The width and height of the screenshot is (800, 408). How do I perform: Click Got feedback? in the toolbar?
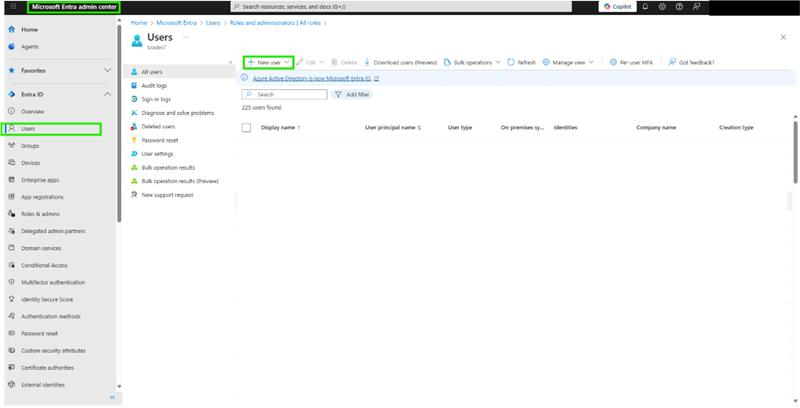click(x=691, y=62)
